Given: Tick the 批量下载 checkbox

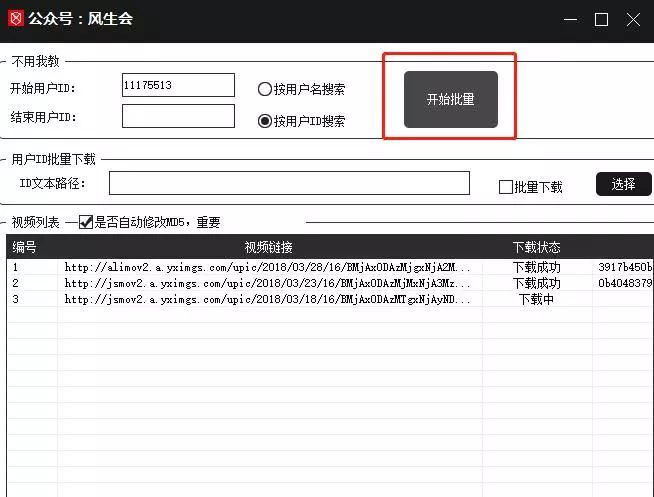Looking at the screenshot, I should tap(506, 187).
